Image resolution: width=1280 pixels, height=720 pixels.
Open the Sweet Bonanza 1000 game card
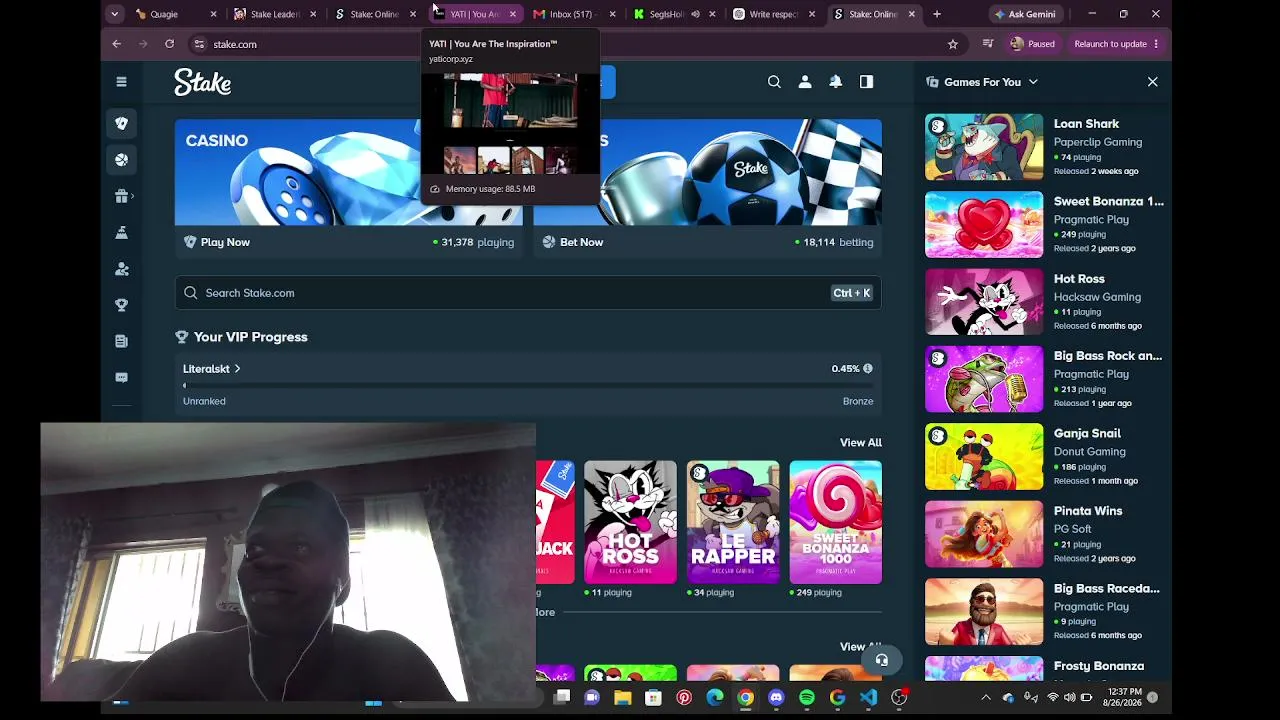[x=836, y=522]
